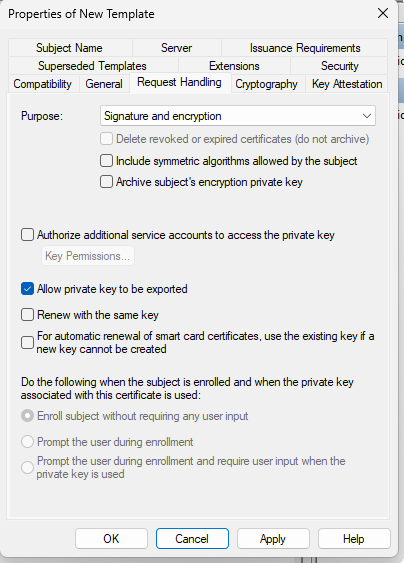404x563 pixels.
Task: Click the OK button
Action: (111, 539)
